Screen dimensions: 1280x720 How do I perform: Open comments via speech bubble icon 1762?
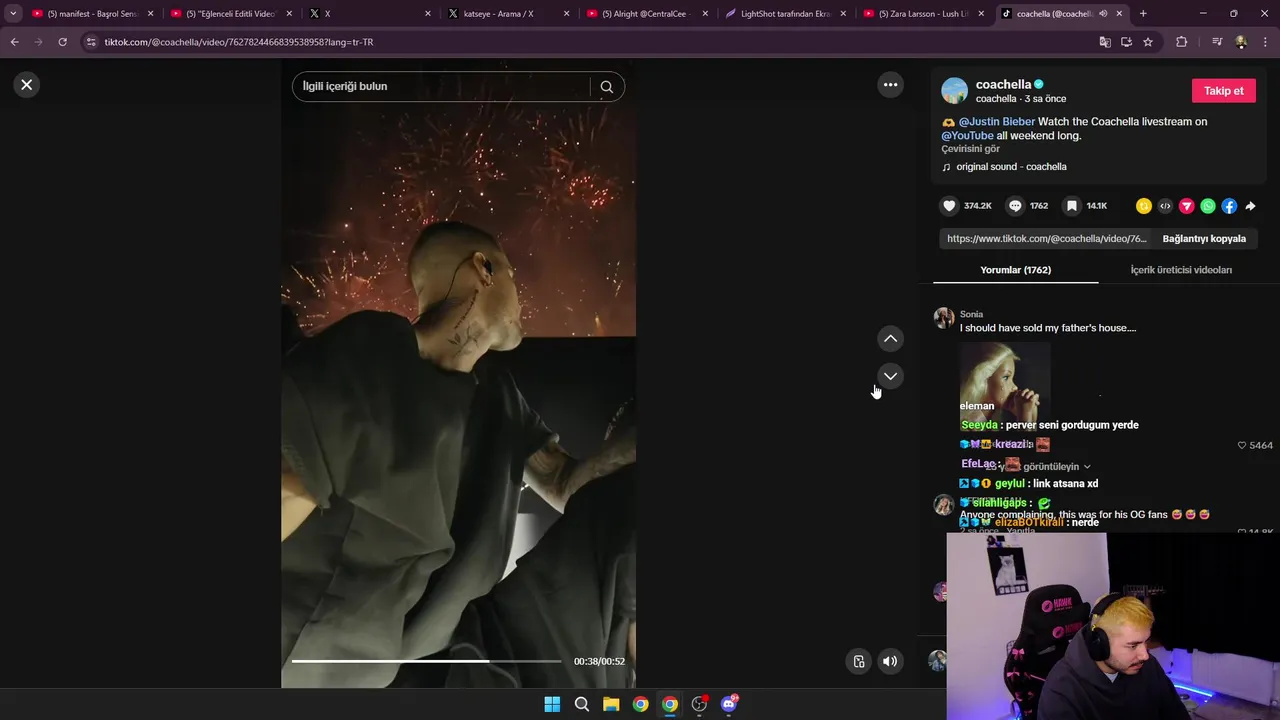(1015, 206)
